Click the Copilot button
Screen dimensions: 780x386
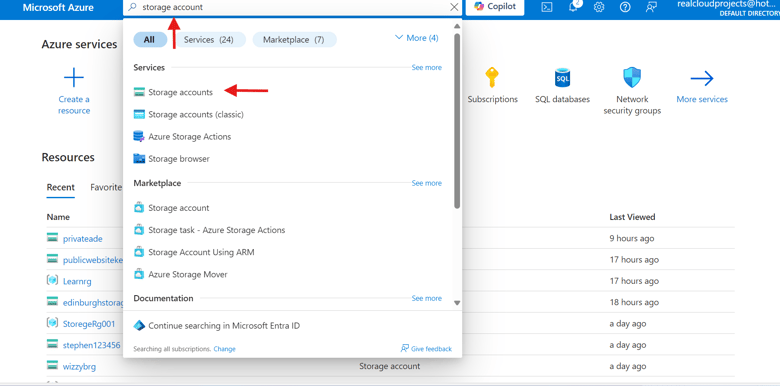(x=495, y=7)
